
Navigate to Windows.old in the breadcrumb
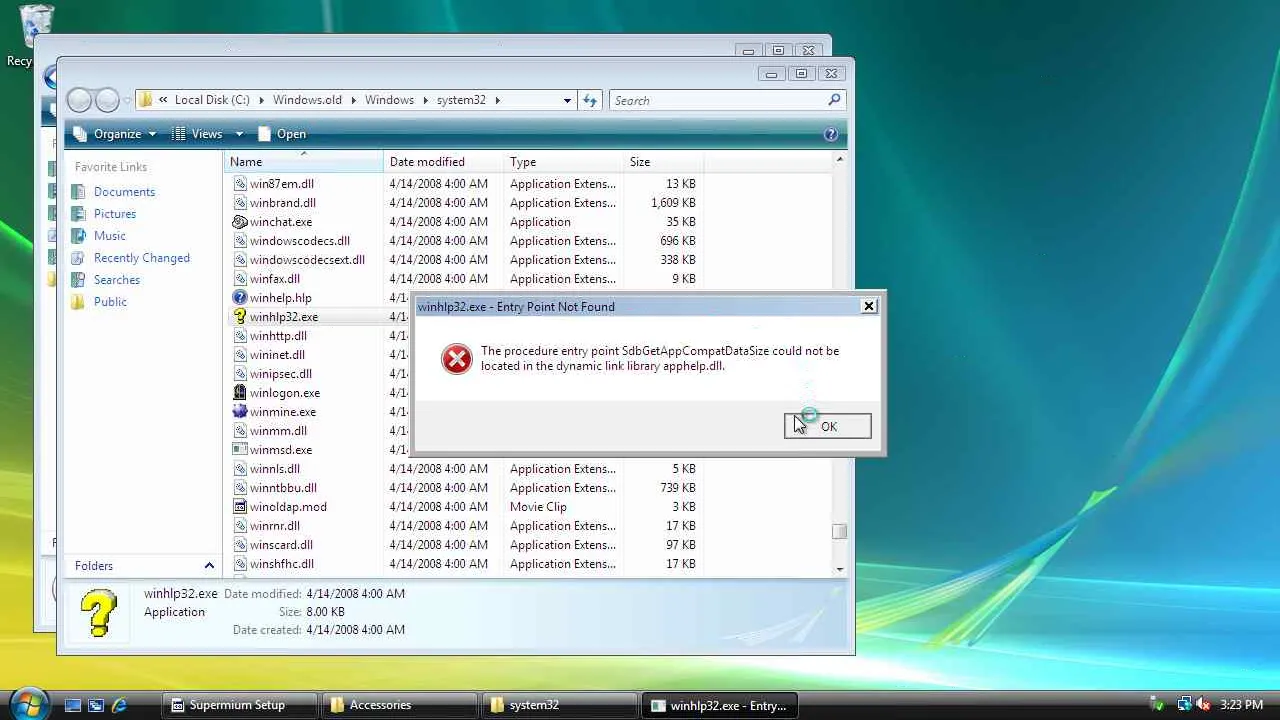click(x=307, y=100)
